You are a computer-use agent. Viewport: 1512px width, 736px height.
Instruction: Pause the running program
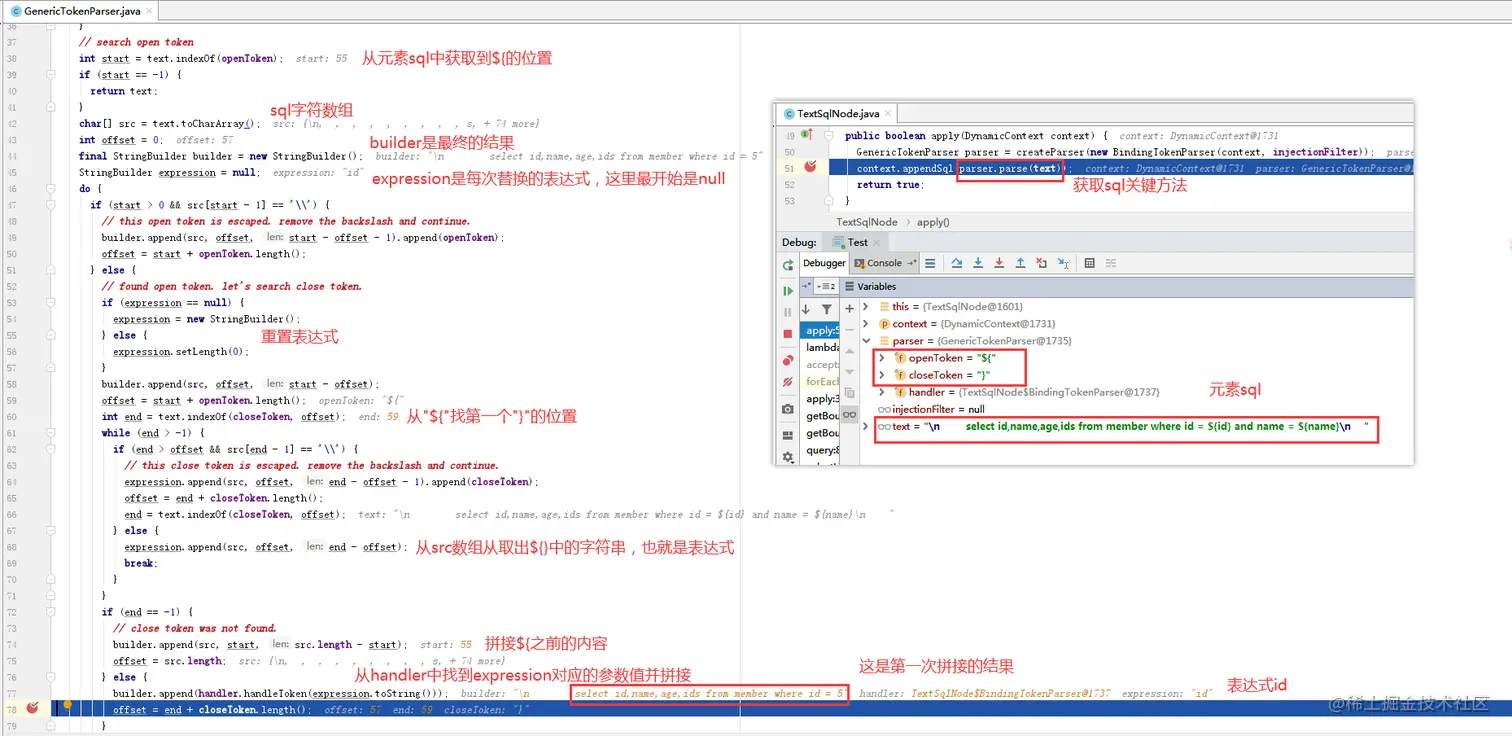[x=788, y=312]
